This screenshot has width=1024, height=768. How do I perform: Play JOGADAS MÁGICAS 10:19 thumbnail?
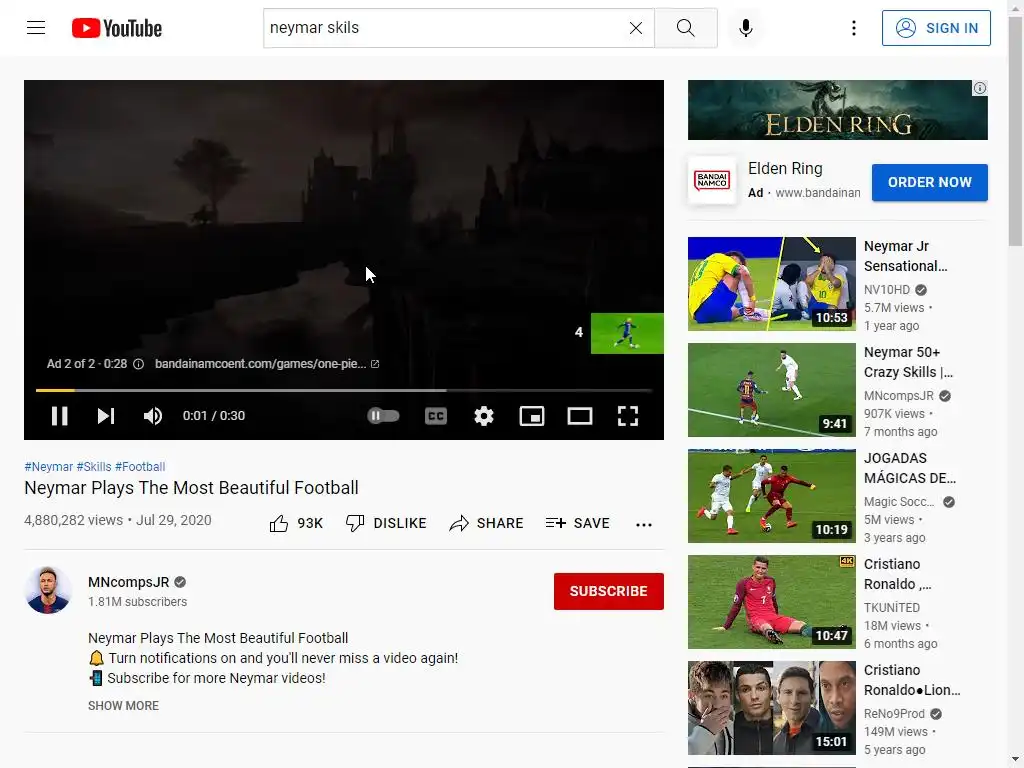coord(771,496)
